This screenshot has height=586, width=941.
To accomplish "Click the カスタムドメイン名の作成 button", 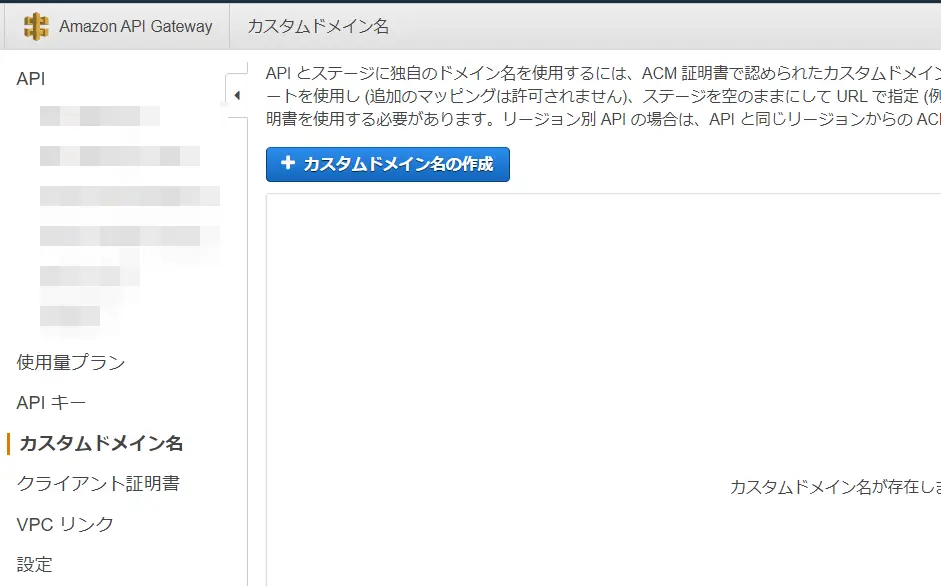I will (x=388, y=164).
